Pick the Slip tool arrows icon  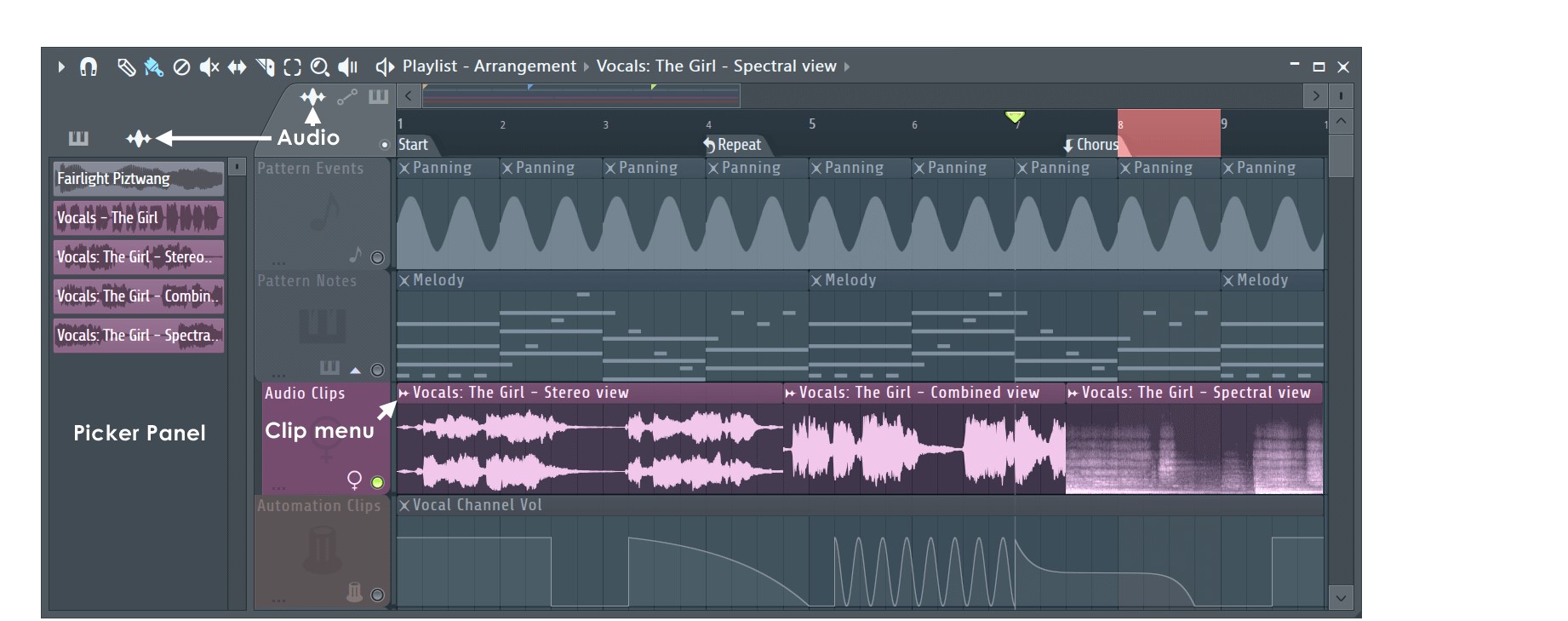point(237,66)
